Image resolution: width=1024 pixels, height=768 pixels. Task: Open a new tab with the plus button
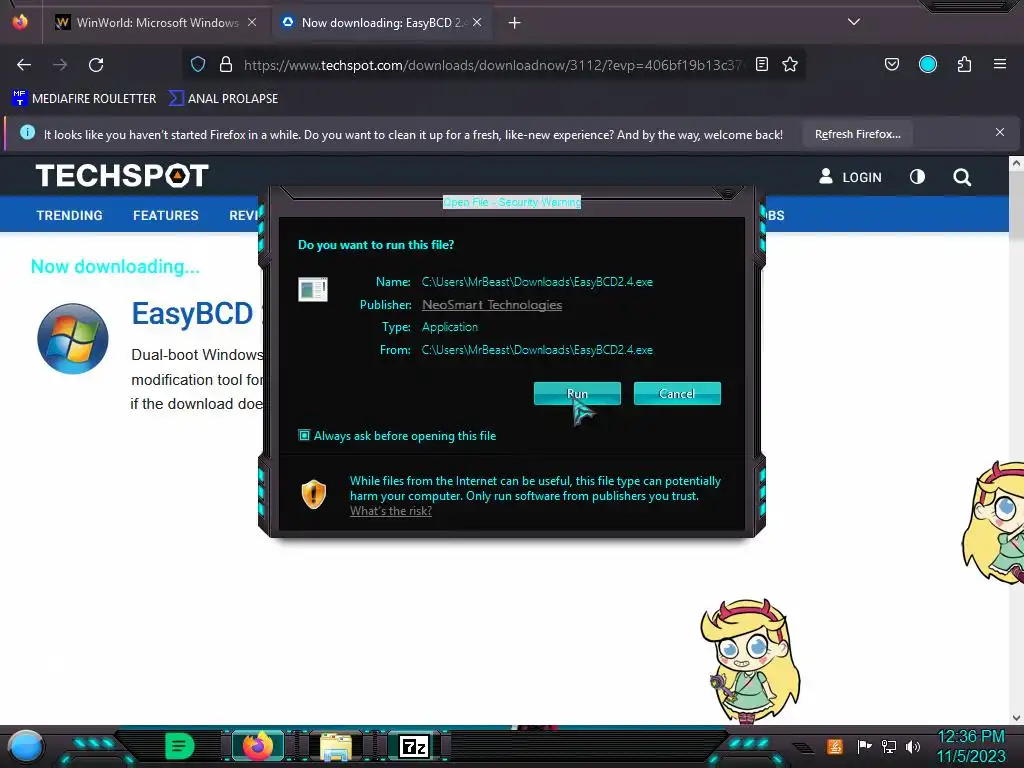[515, 23]
